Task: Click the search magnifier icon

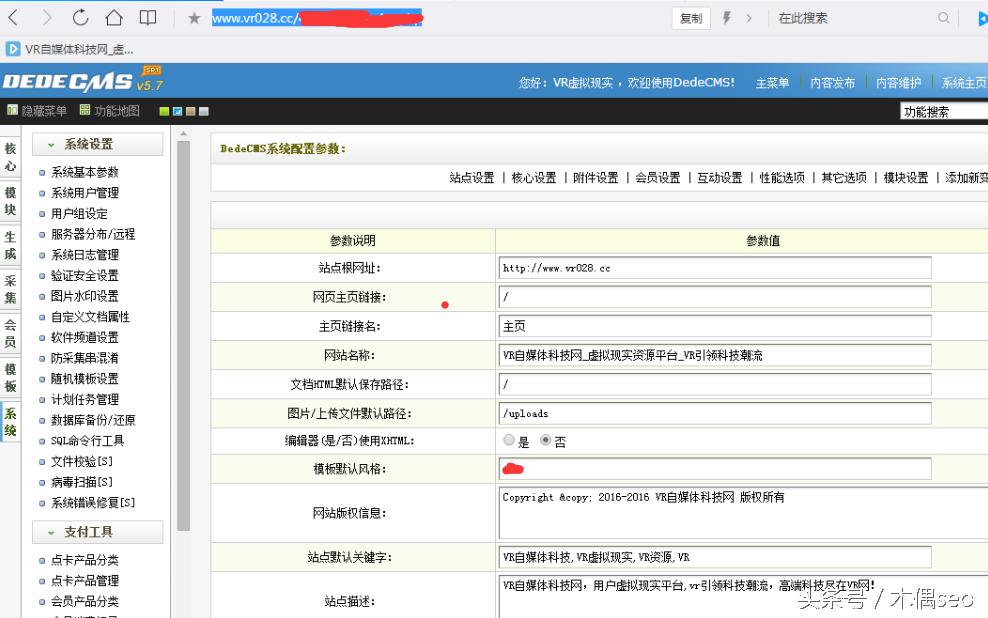Action: [x=944, y=17]
